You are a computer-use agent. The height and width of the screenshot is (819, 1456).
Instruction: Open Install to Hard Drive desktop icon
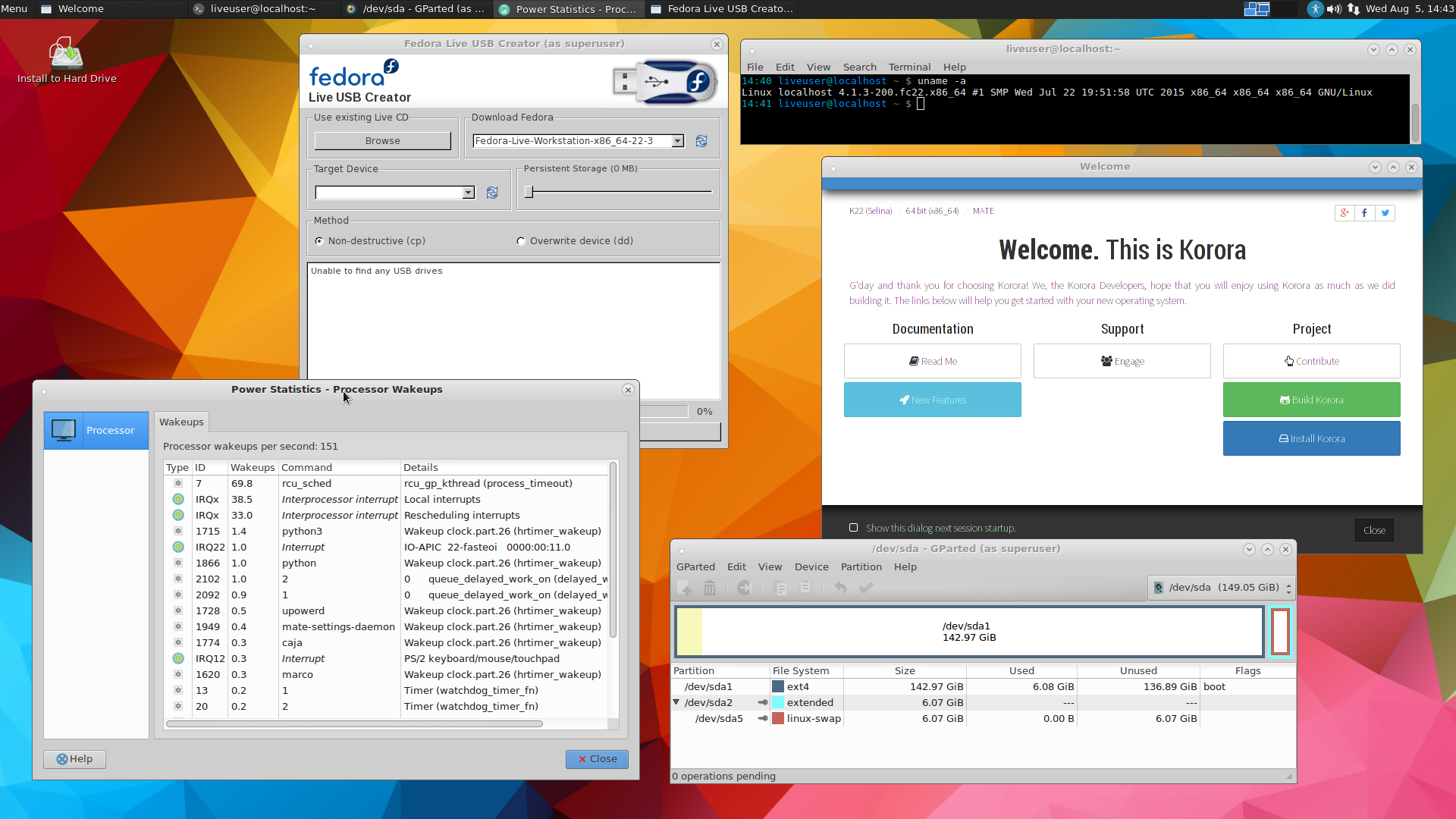click(x=67, y=60)
